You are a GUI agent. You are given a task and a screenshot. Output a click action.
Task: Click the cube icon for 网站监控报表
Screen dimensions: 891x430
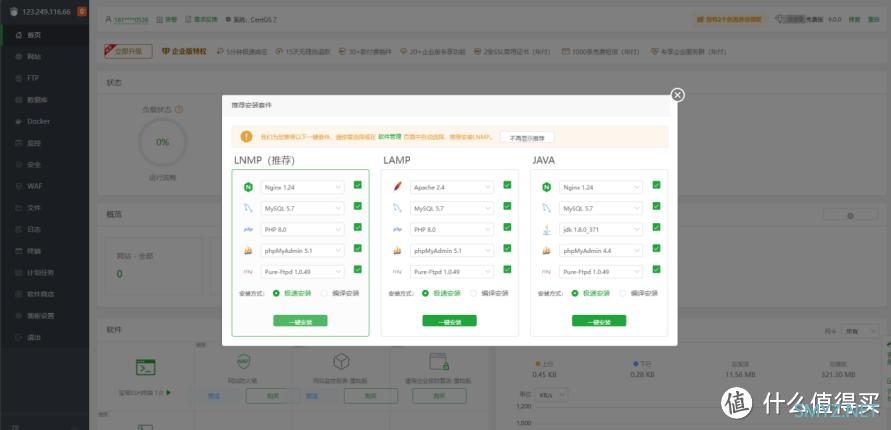(x=341, y=361)
